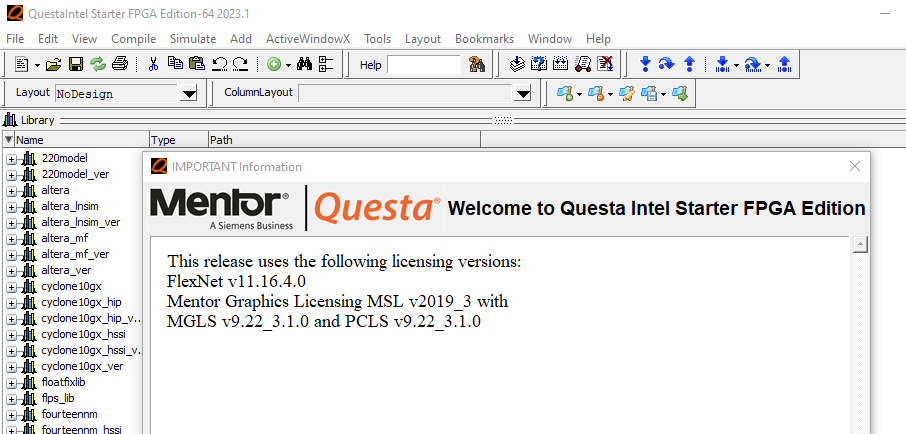Open the File menu
906x434 pixels.
coord(15,39)
